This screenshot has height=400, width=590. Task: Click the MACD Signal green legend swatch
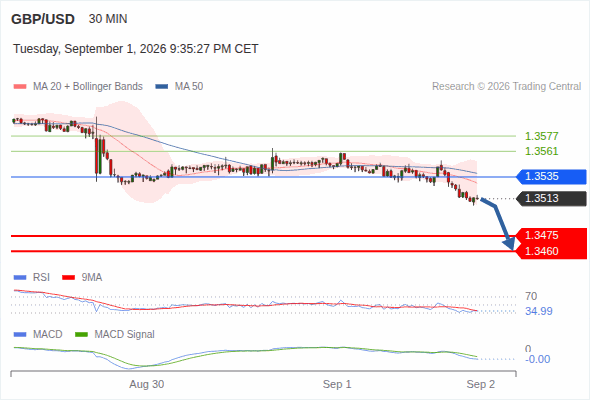pyautogui.click(x=81, y=335)
